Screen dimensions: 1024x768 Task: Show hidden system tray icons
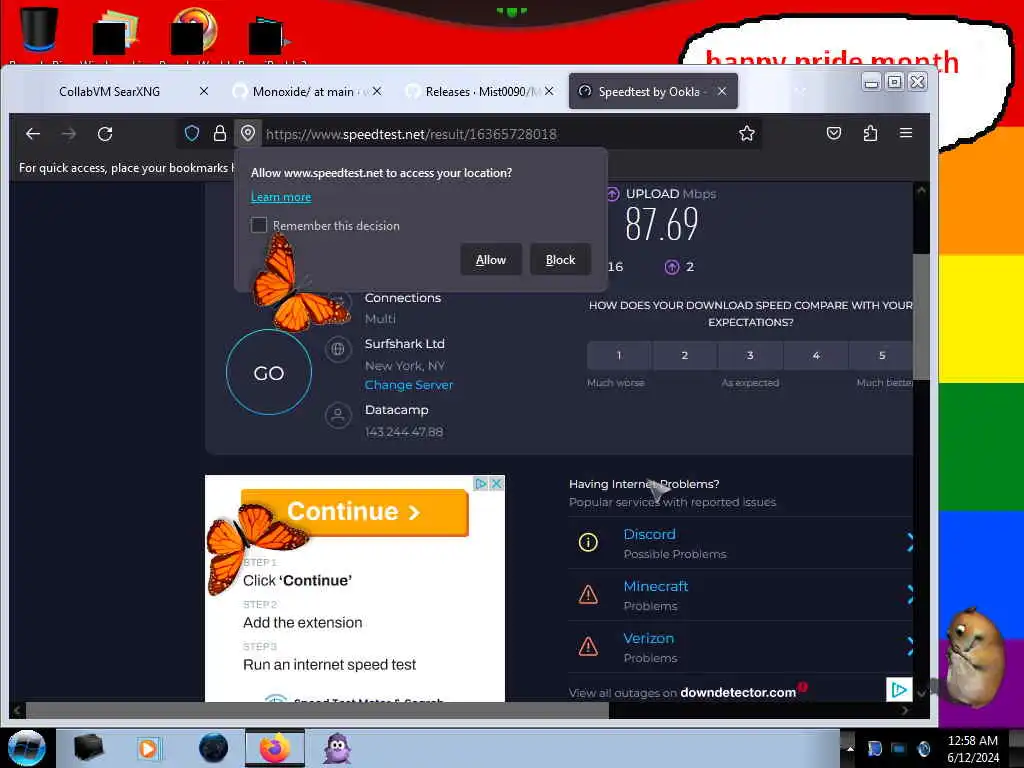[x=850, y=748]
